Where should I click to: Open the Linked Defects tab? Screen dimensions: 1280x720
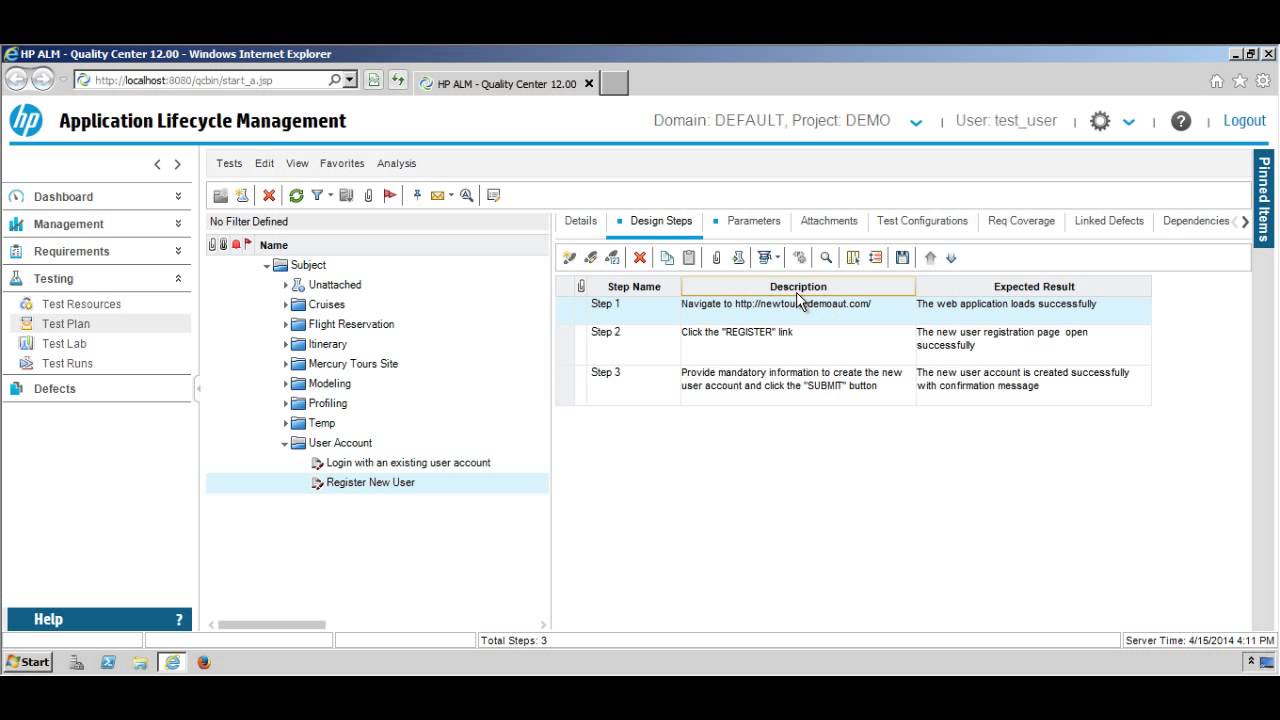click(x=1109, y=221)
